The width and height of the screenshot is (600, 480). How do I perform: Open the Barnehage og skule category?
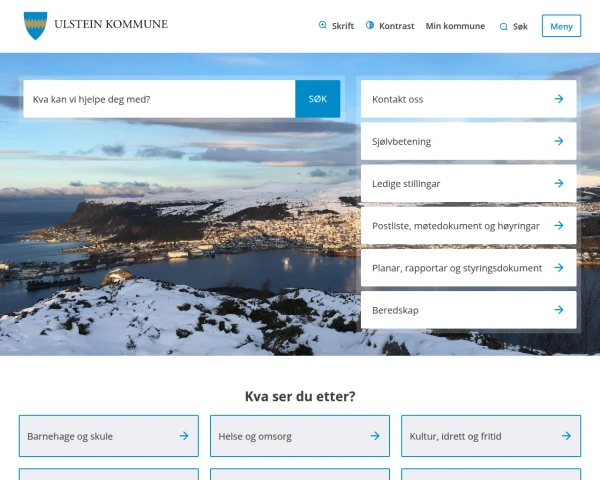(109, 436)
